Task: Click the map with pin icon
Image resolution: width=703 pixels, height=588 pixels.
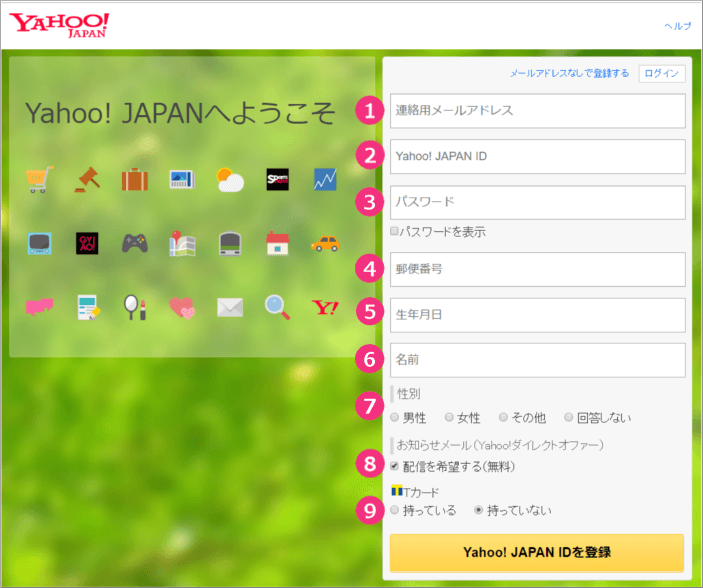Action: tap(182, 244)
